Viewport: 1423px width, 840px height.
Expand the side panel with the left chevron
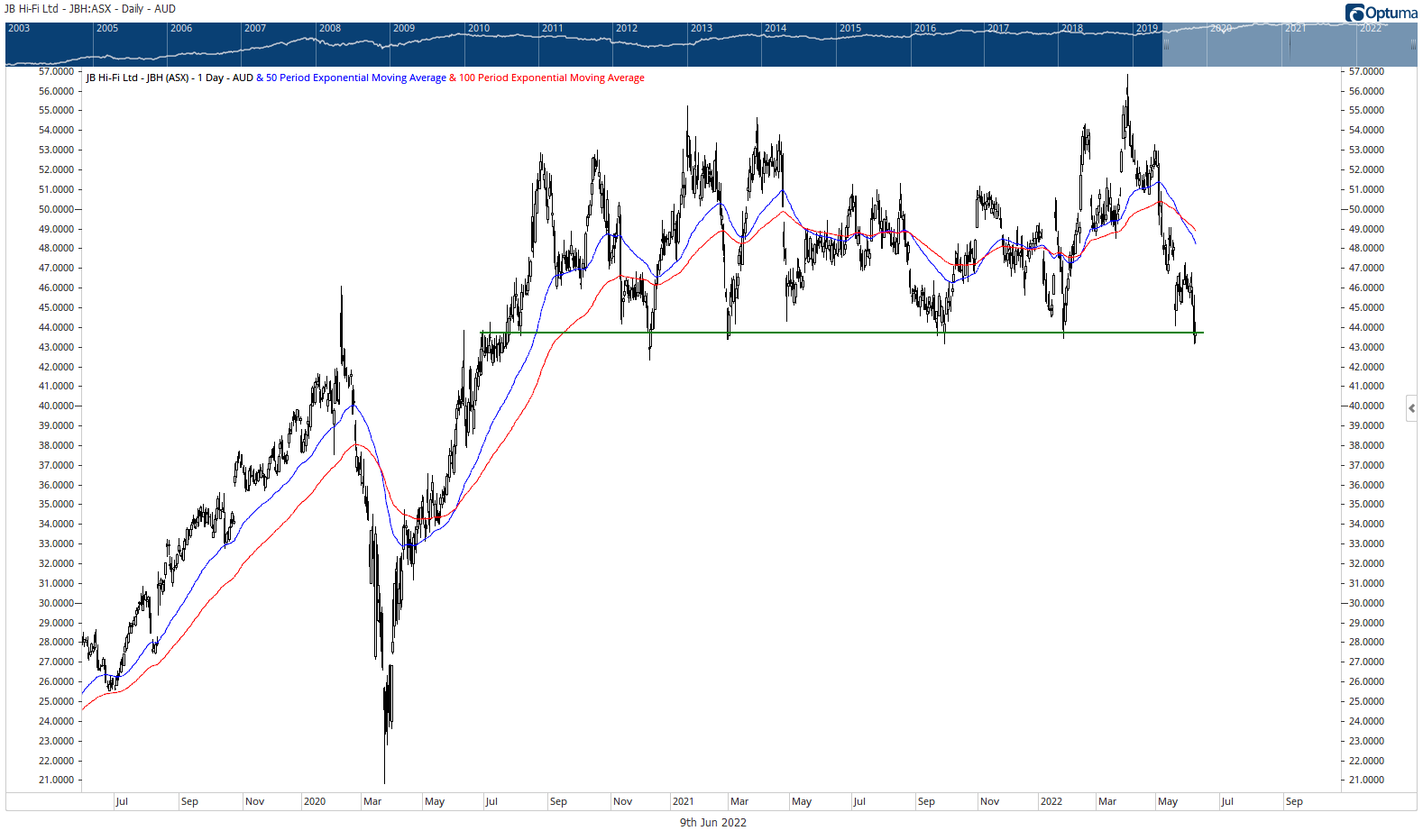coord(1411,408)
